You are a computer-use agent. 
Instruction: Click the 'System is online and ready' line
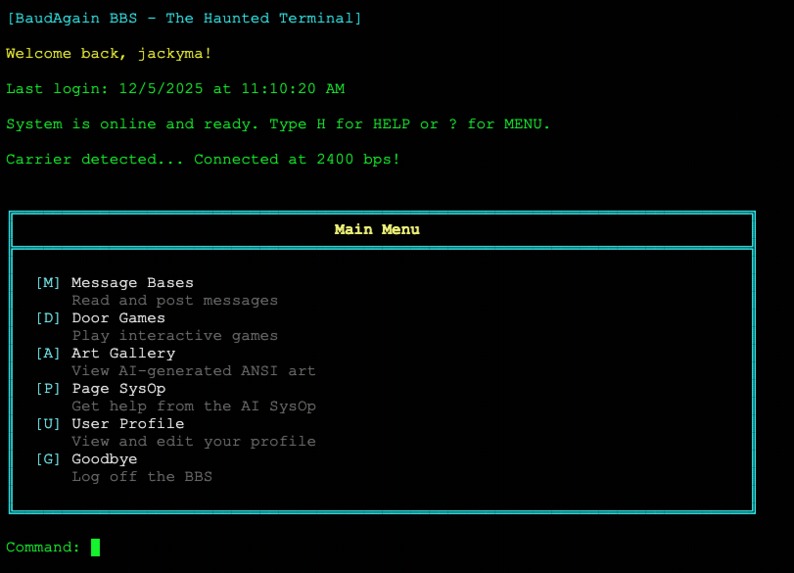(278, 124)
